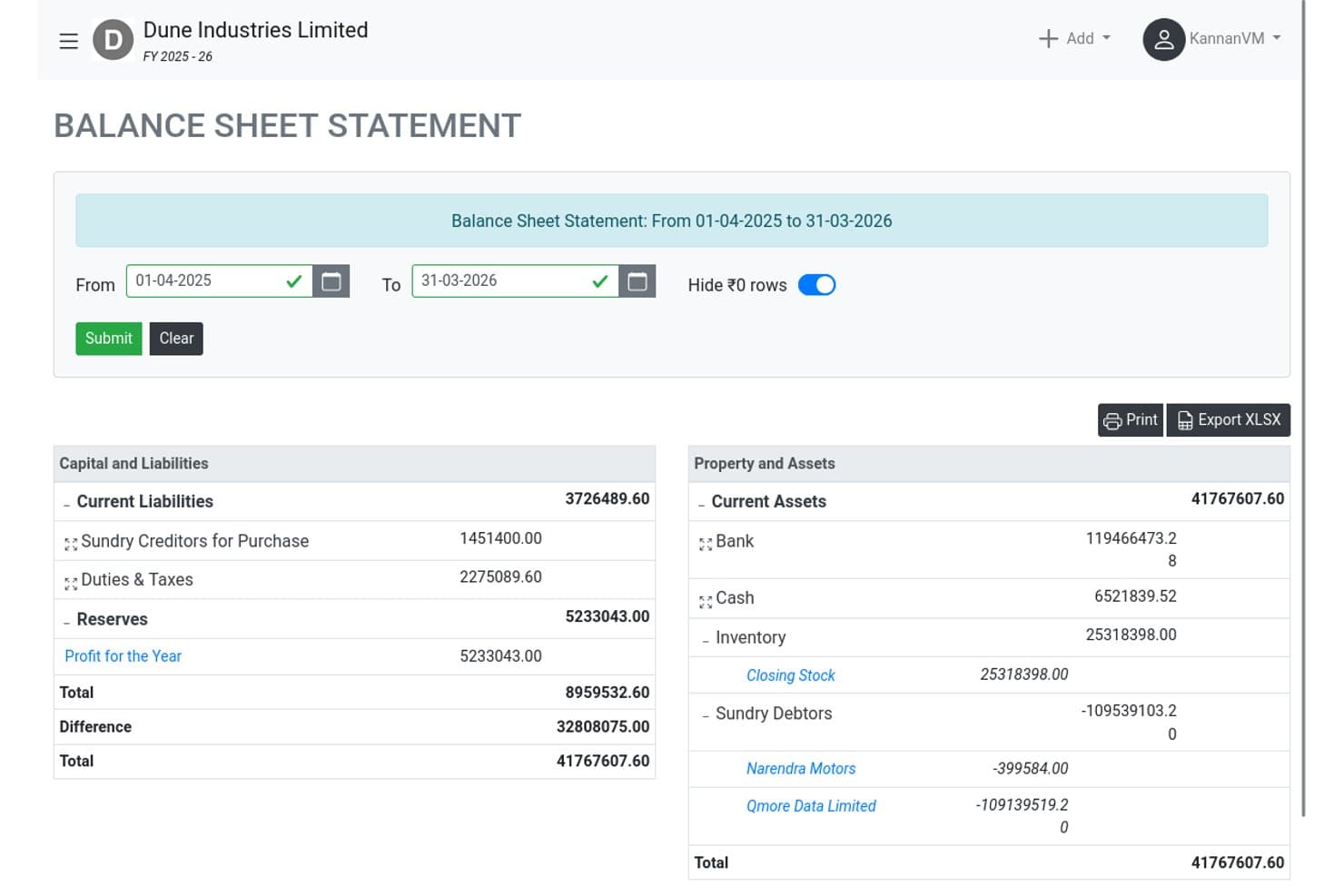Expand the Sundry Creditors for Purchase row
The width and height of the screenshot is (1344, 896).
pyautogui.click(x=71, y=544)
